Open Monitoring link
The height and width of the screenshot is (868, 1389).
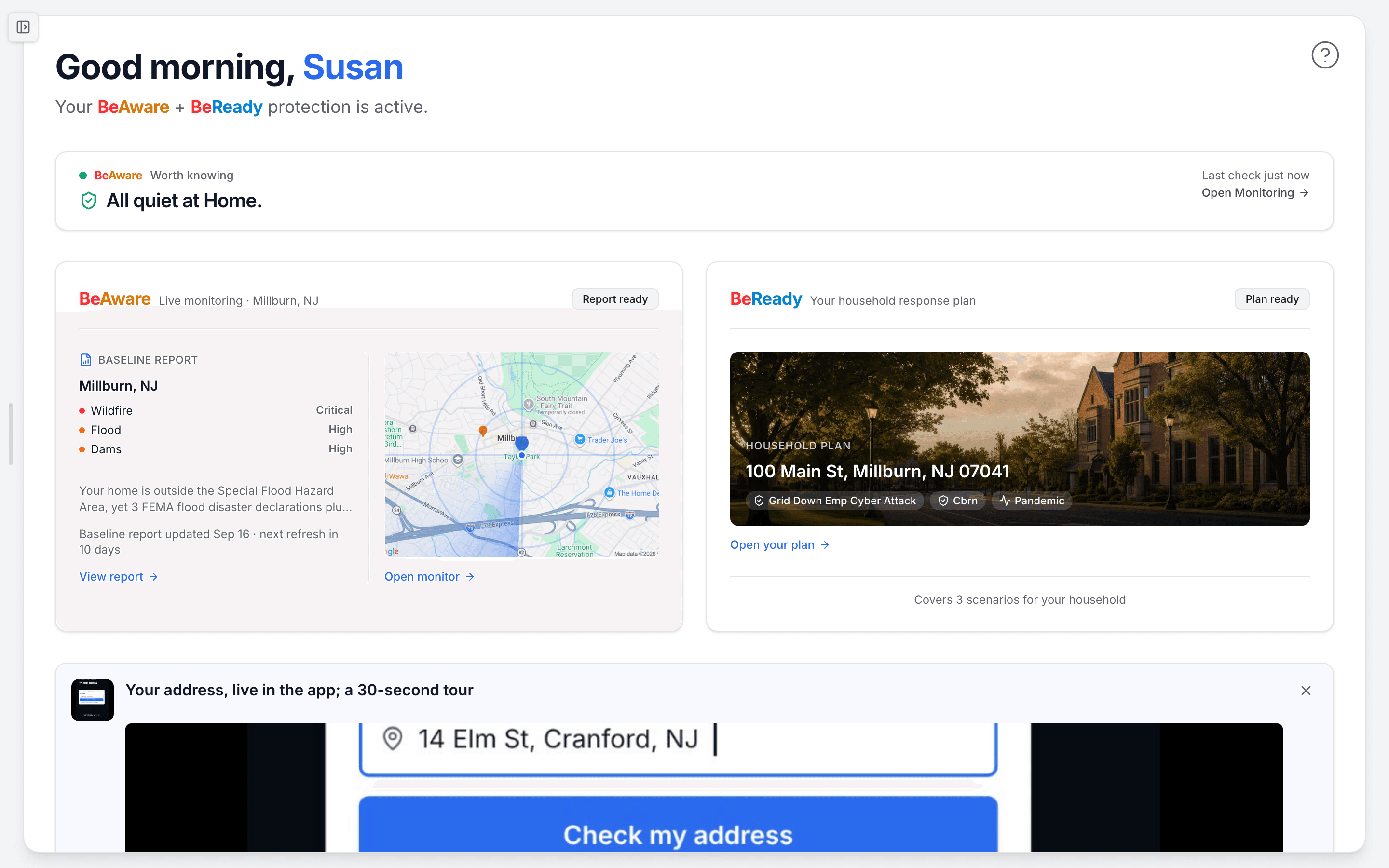coord(1255,193)
